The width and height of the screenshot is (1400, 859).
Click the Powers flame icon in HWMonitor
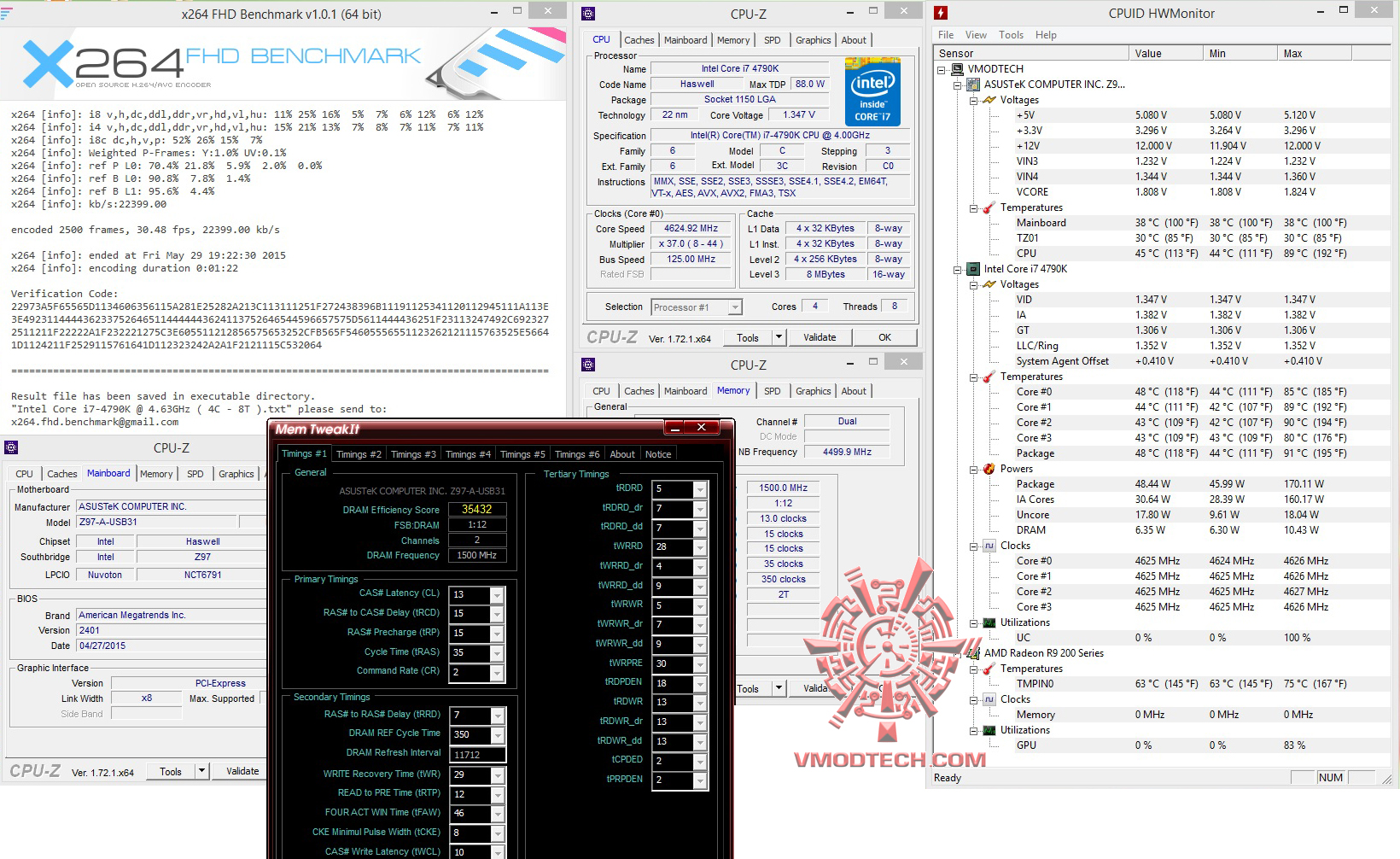click(x=989, y=469)
